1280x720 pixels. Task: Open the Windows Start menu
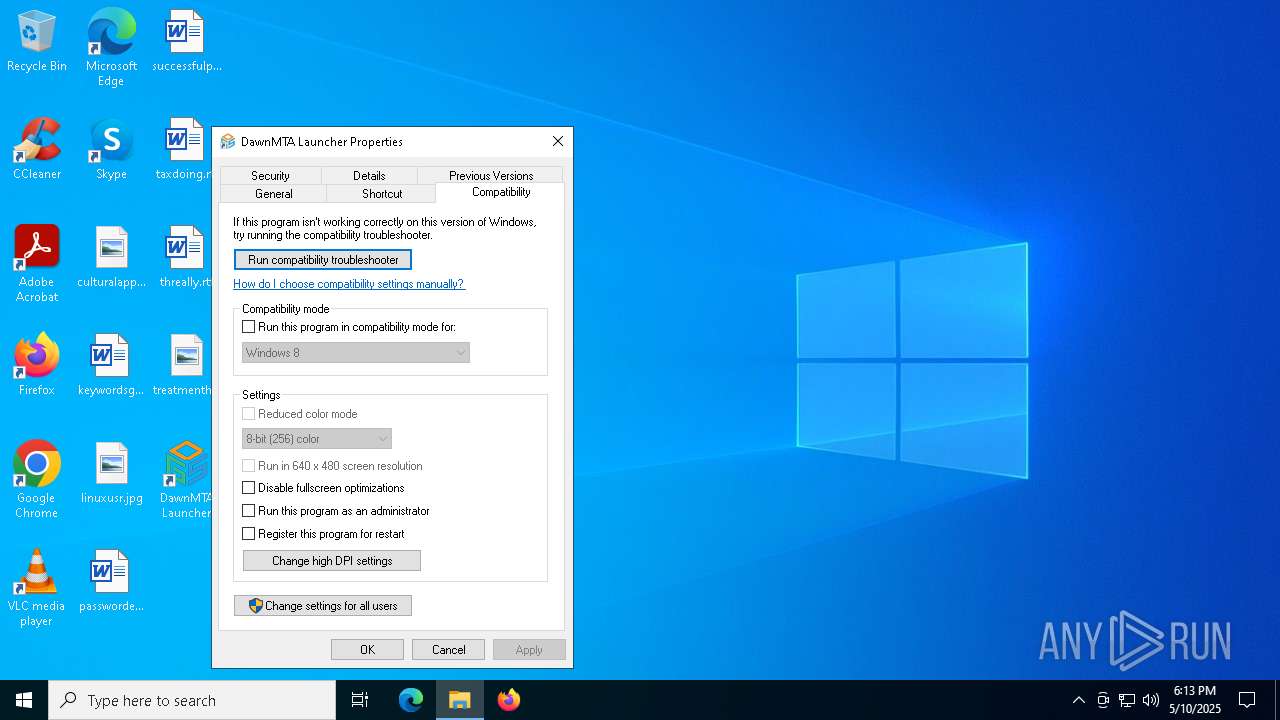click(24, 700)
